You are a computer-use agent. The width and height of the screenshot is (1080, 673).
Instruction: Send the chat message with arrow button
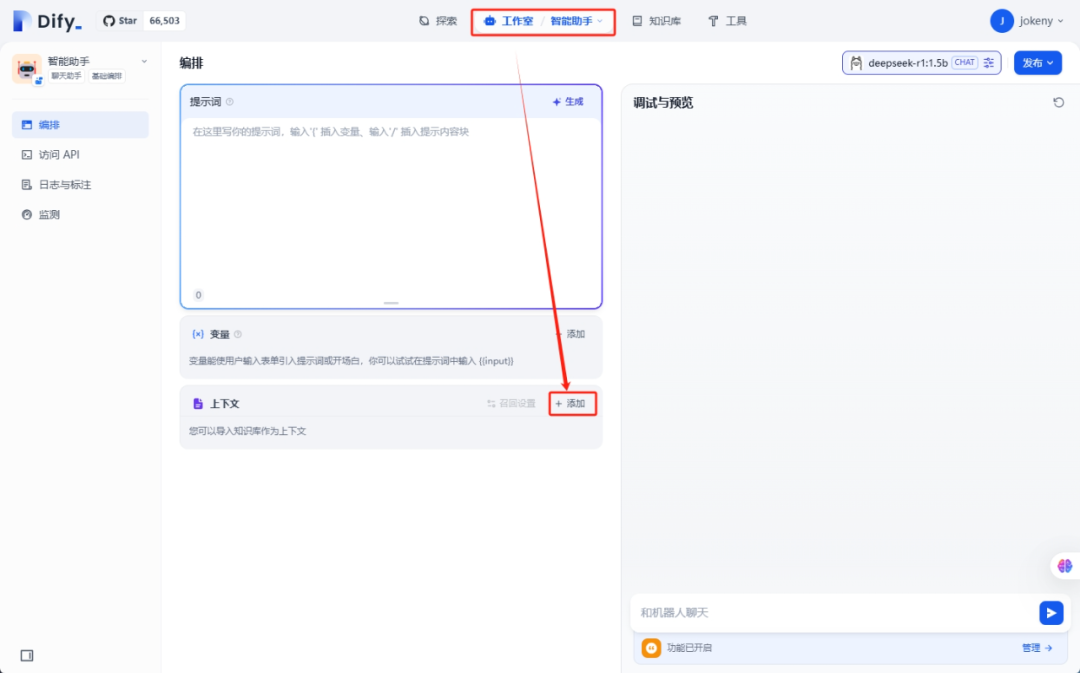(x=1051, y=612)
